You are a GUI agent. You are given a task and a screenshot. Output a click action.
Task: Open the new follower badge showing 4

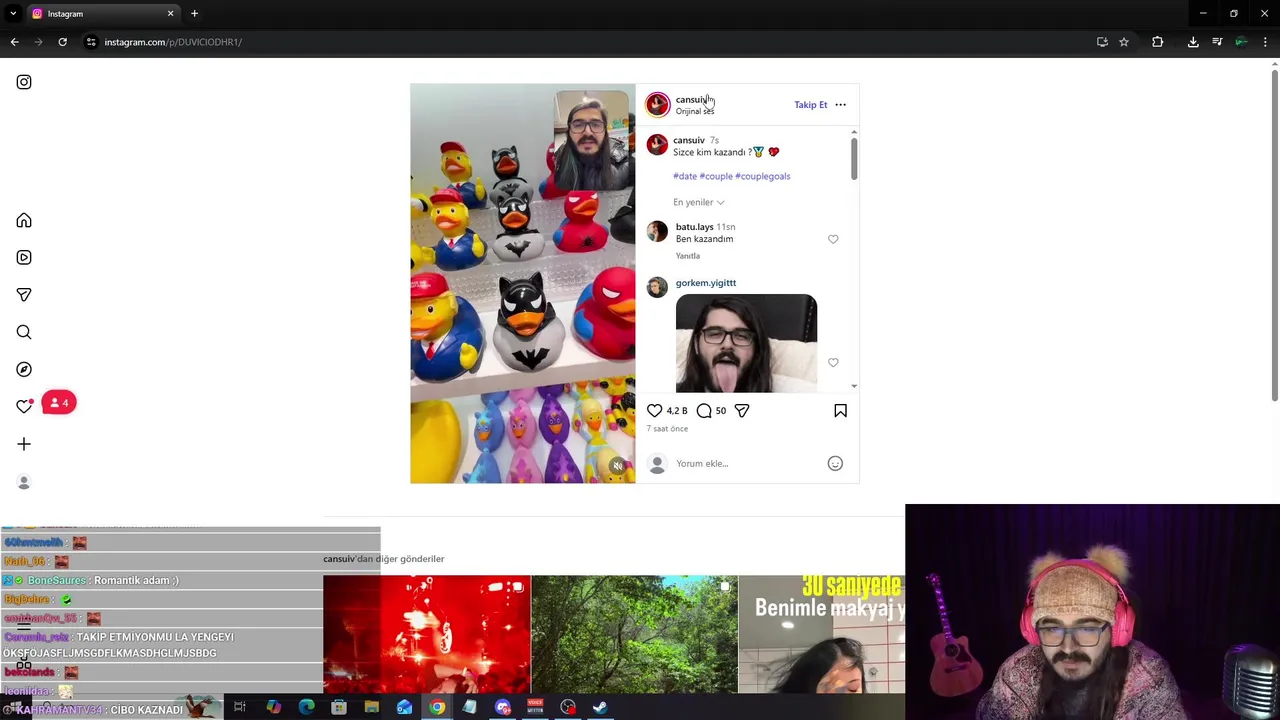[x=59, y=403]
